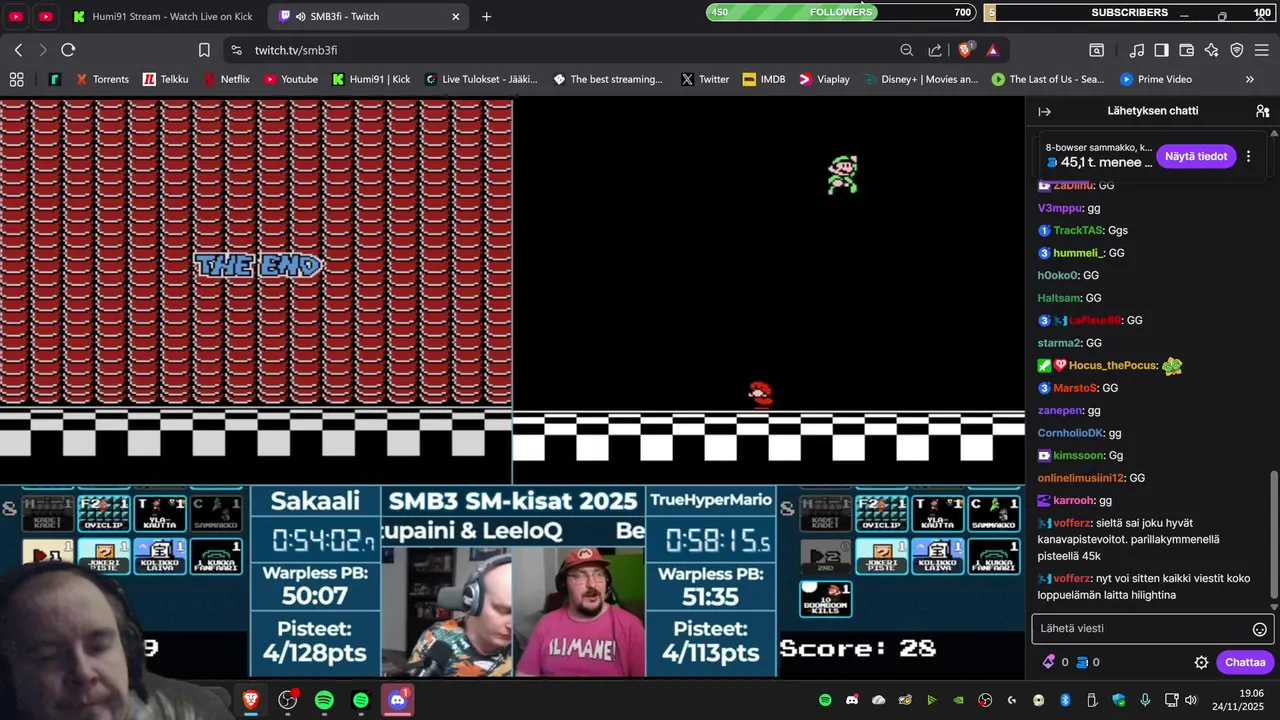Open the Brave Wallet icon
This screenshot has height=720, width=1280.
tap(1187, 50)
